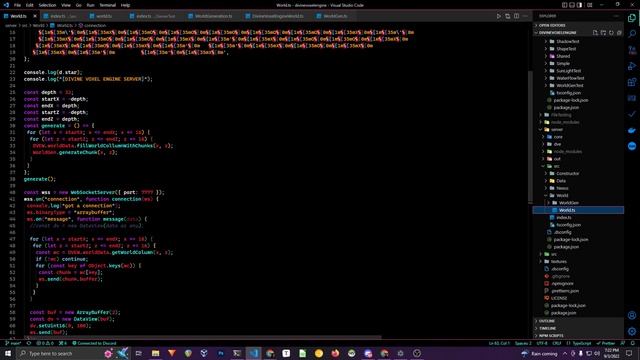The image size is (640, 360).
Task: Open the Explorer view in activity bar
Action: tap(632, 18)
